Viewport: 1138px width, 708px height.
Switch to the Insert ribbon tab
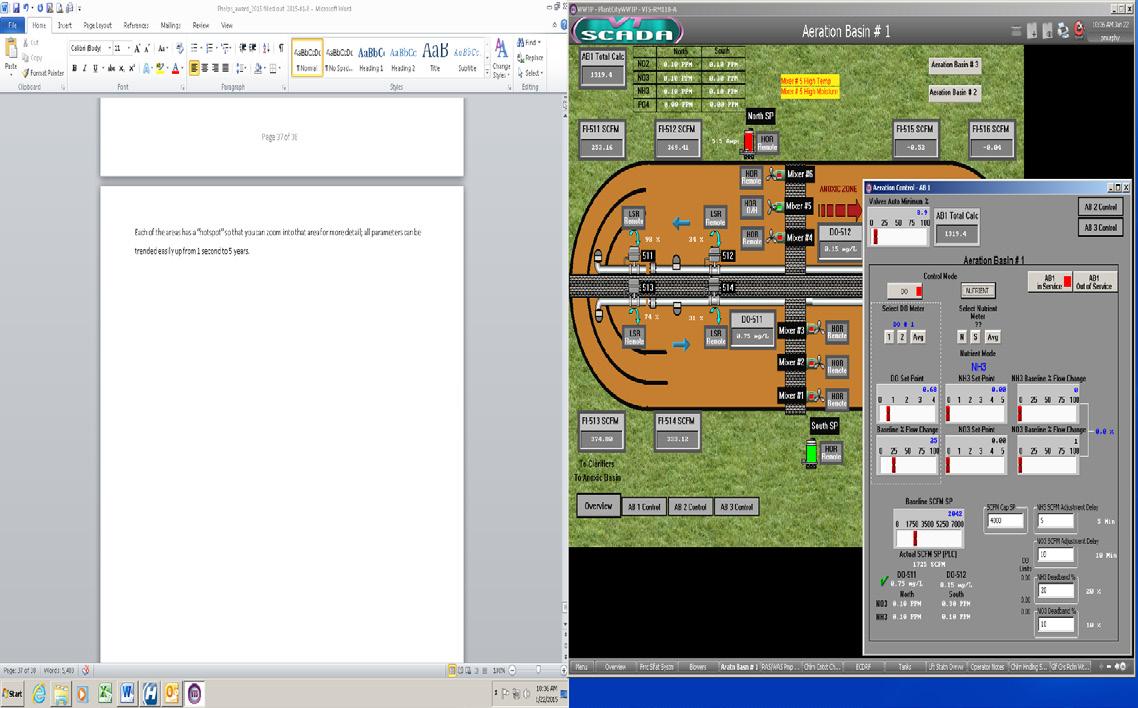click(x=65, y=25)
